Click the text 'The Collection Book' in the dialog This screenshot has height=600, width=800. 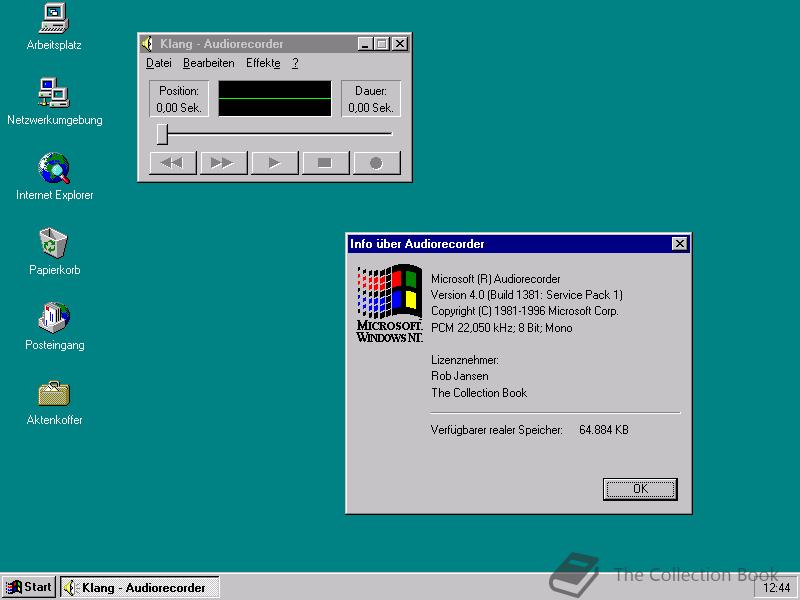[479, 392]
